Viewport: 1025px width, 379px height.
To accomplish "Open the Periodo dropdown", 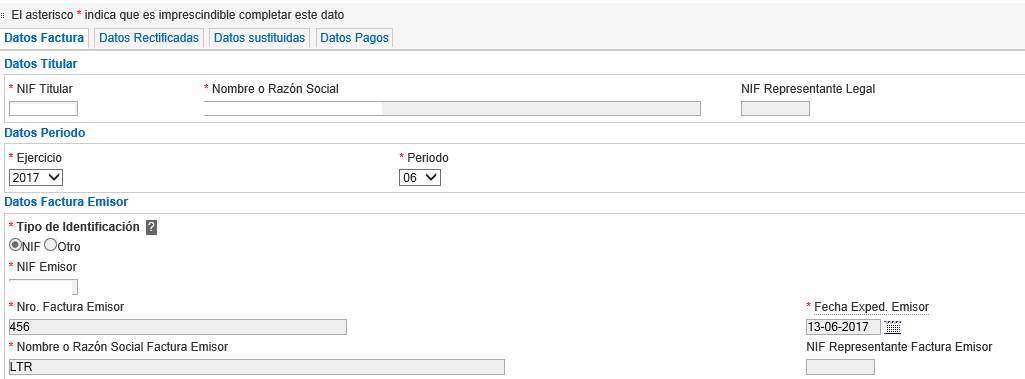I will pos(420,177).
